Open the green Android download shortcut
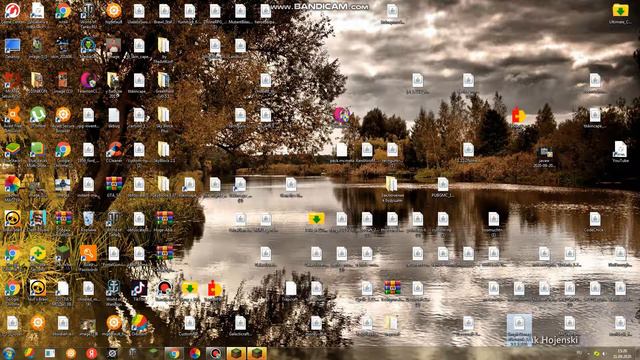Screen dimensions: 640x360 coord(88,45)
